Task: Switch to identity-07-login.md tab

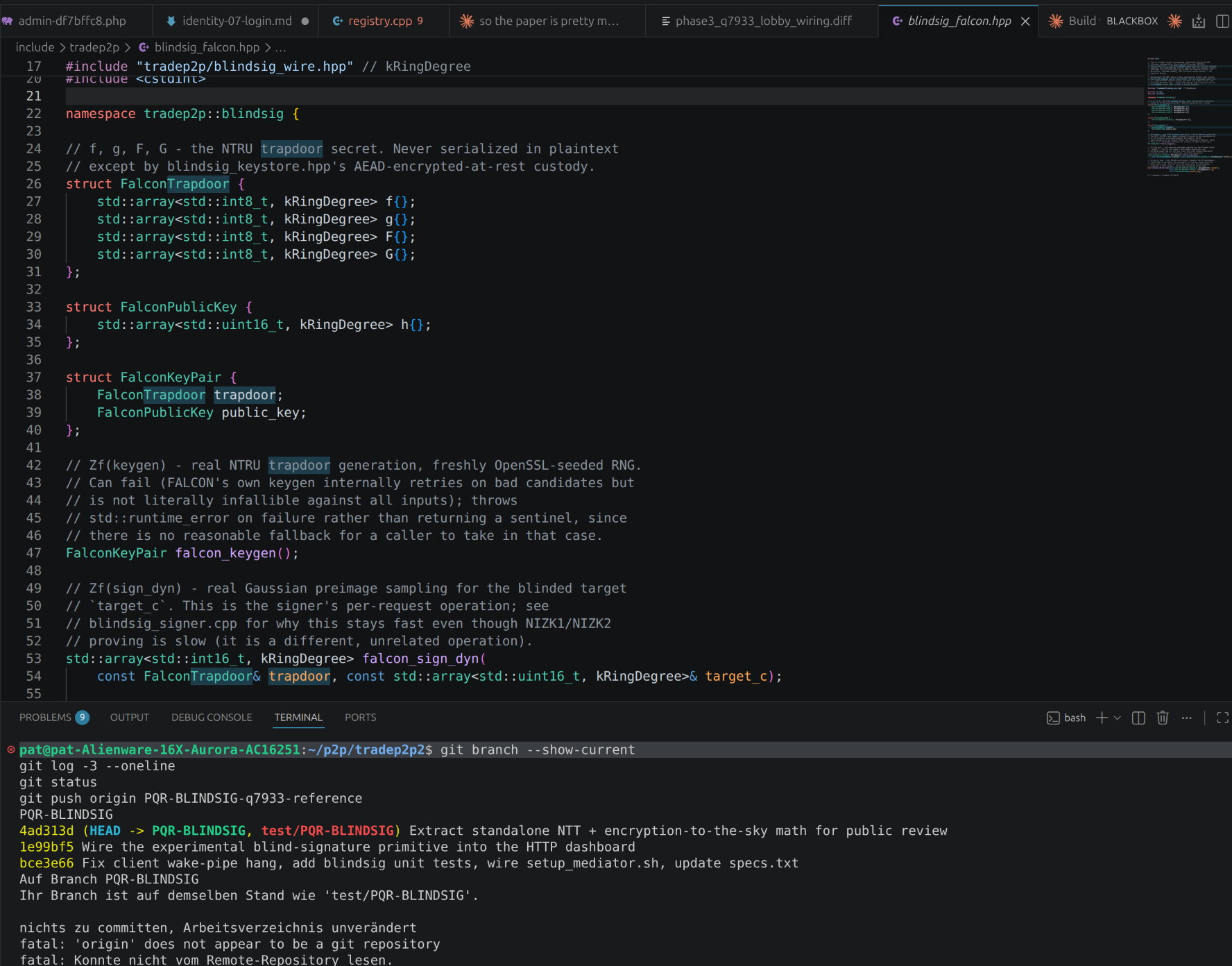Action: [x=237, y=21]
